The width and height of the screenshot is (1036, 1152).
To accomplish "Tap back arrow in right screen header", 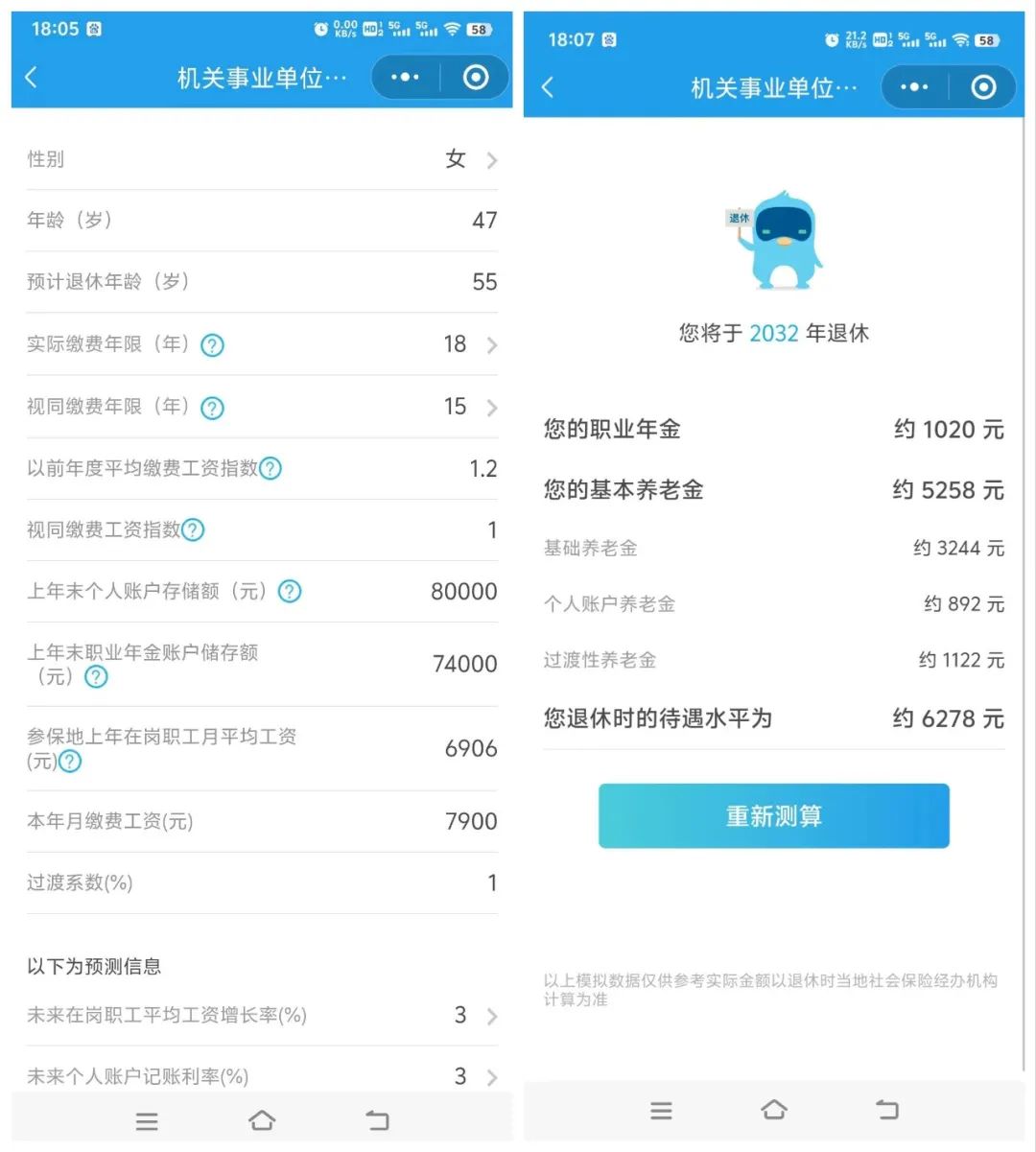I will (x=548, y=88).
